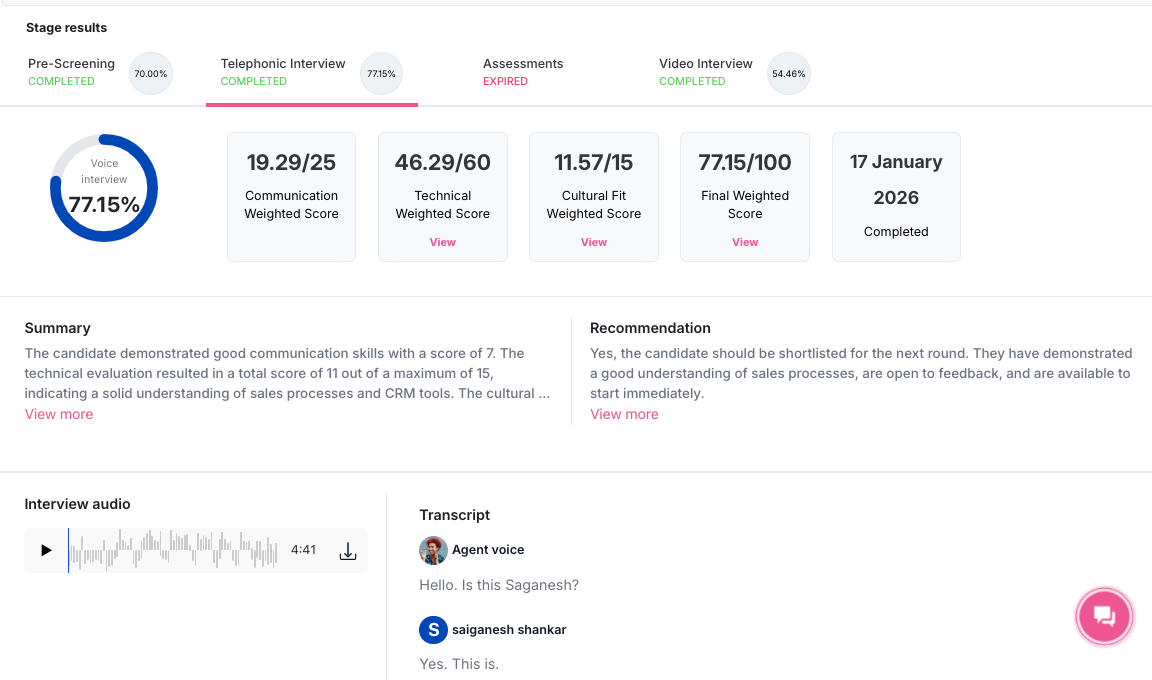This screenshot has width=1152, height=680.
Task: Open the chat support bubble
Action: tap(1103, 616)
